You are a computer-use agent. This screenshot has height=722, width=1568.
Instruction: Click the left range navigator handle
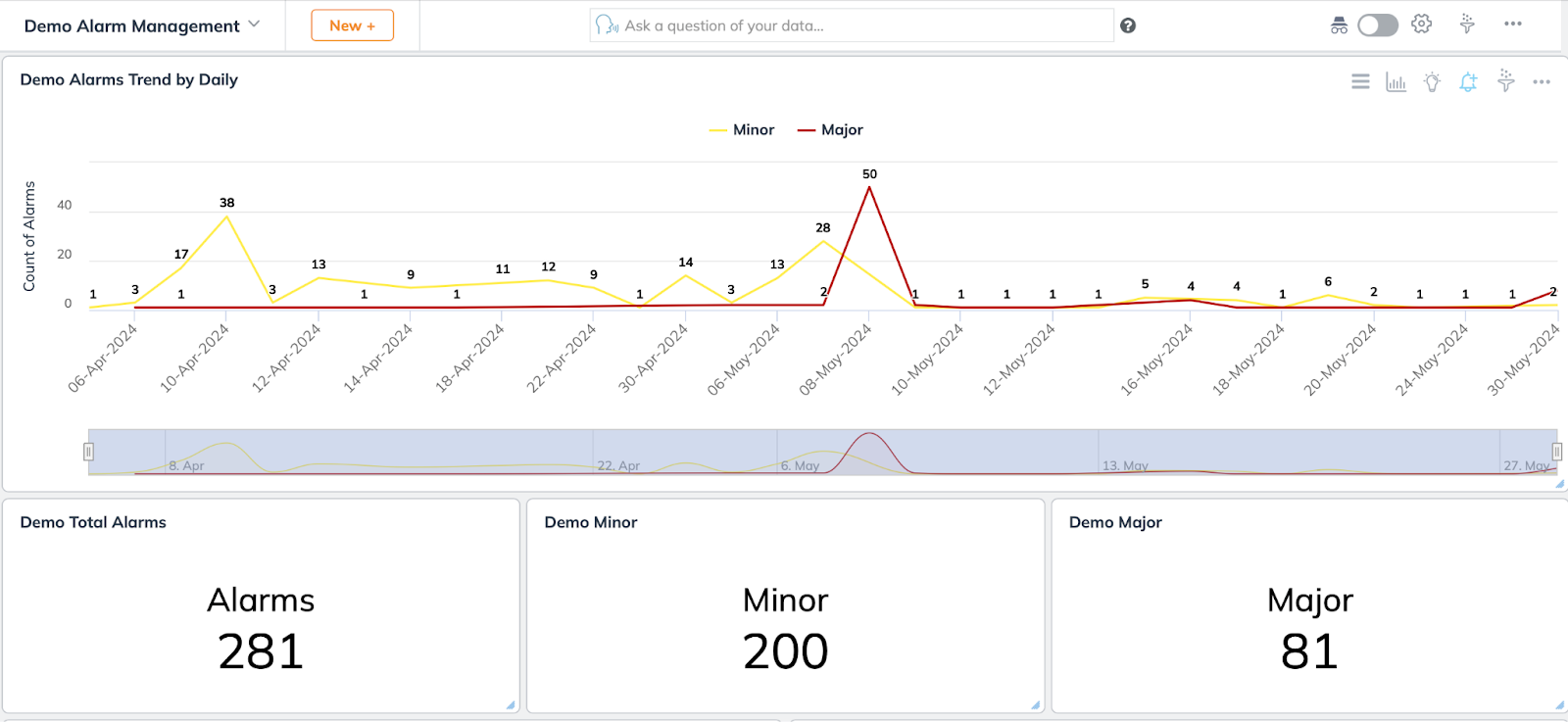(88, 452)
